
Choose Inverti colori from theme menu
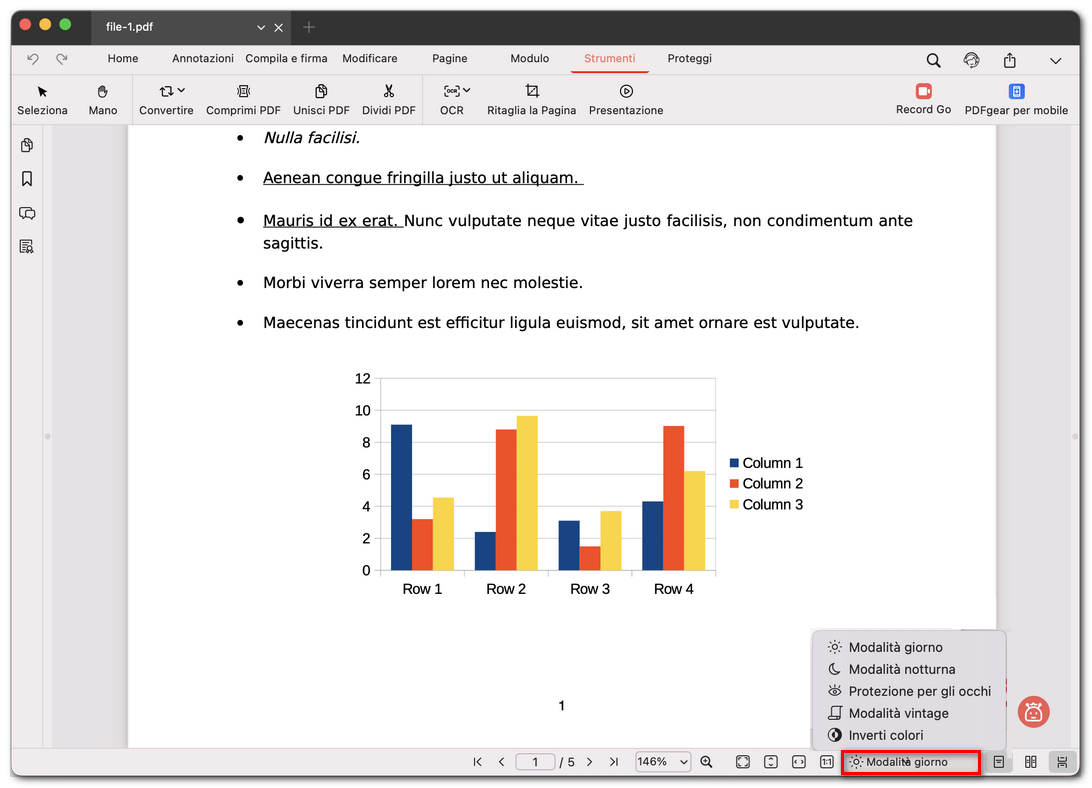[885, 735]
